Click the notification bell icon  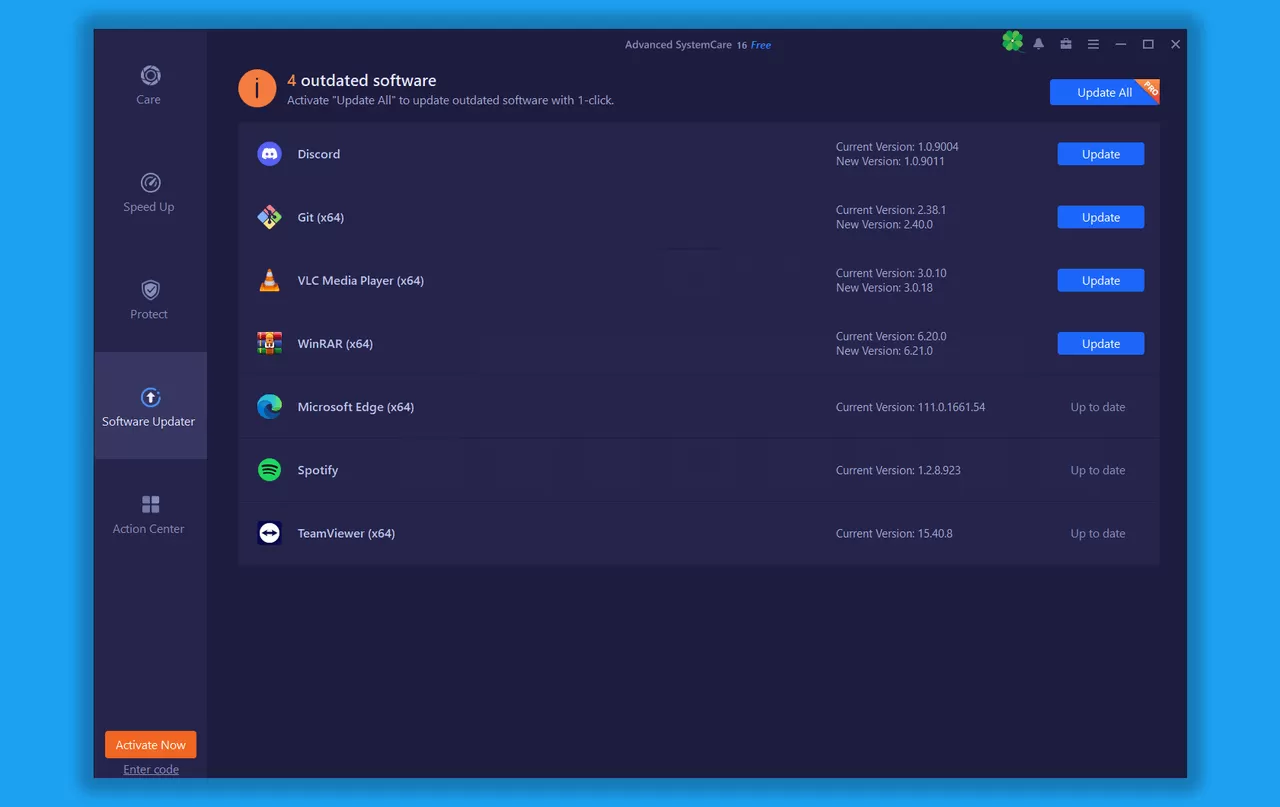1038,44
